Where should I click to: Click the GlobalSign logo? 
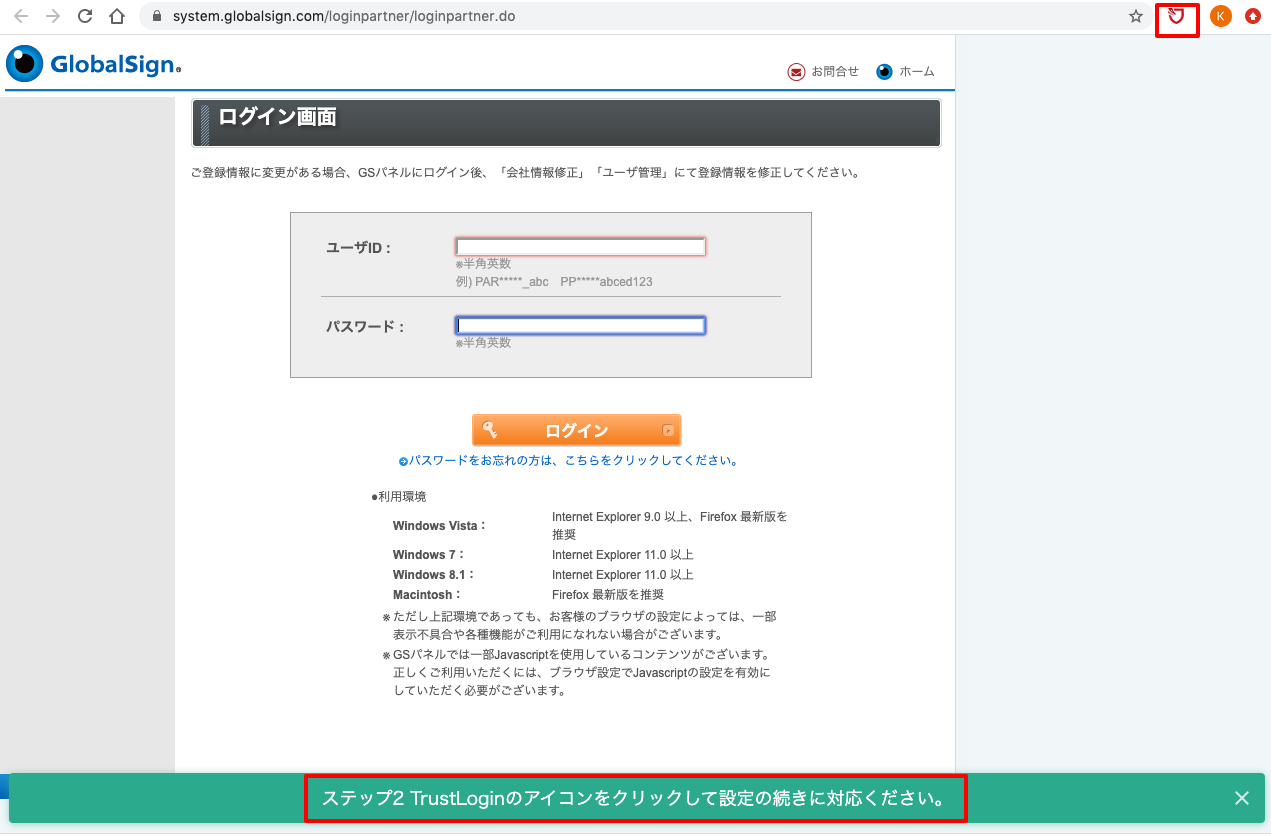coord(94,64)
